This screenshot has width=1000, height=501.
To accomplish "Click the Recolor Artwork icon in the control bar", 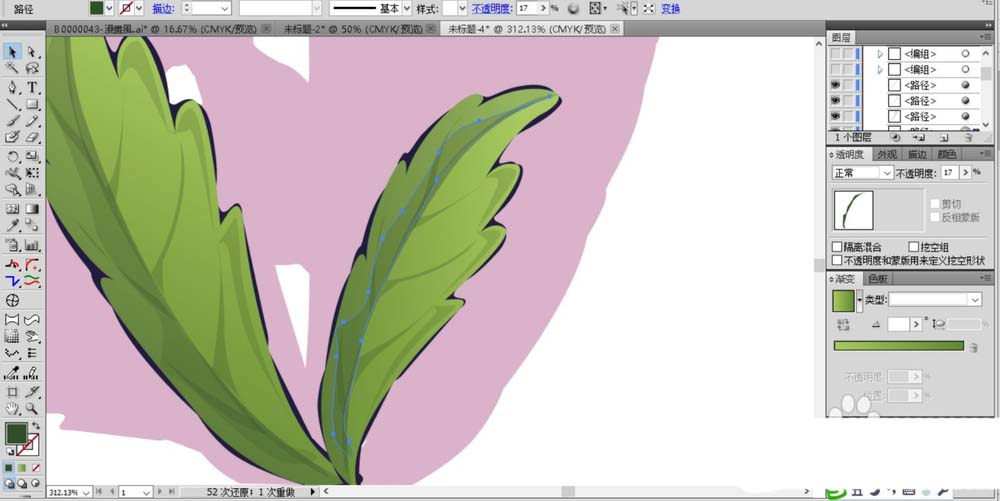I will pyautogui.click(x=573, y=8).
